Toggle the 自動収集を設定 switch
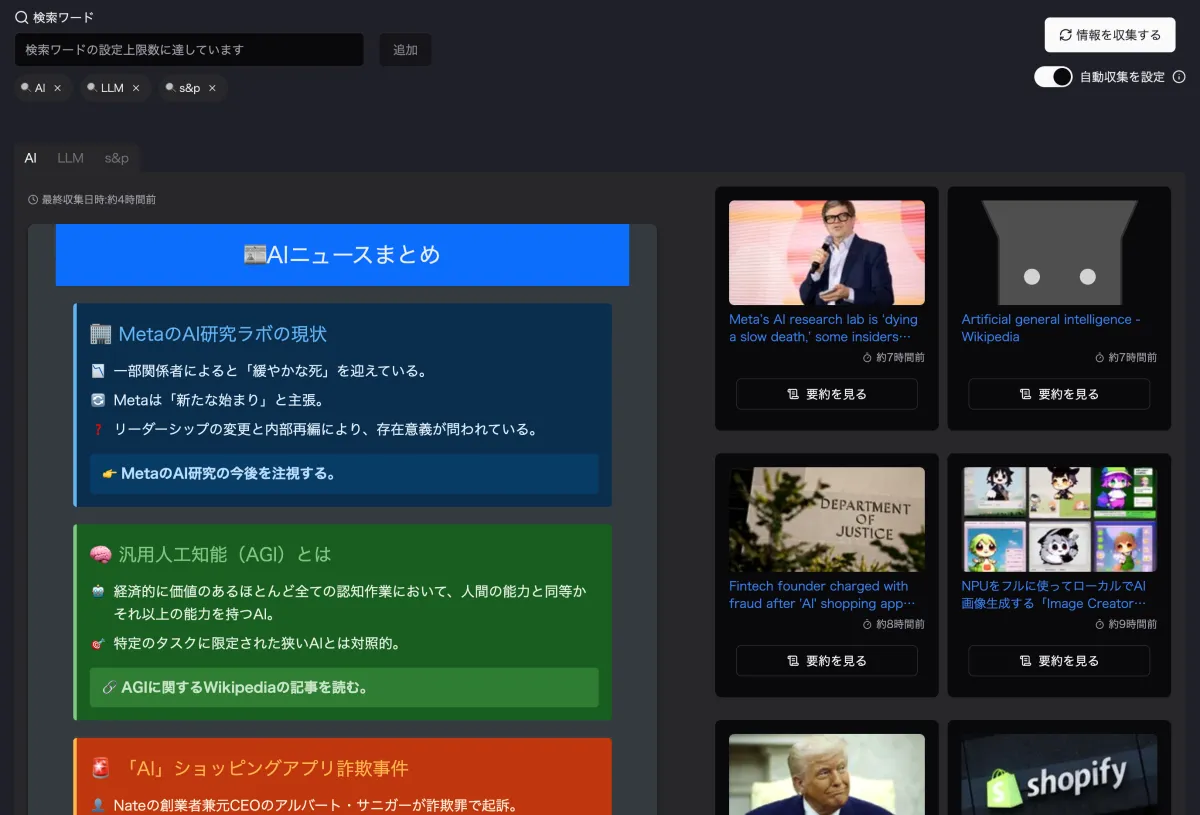1200x815 pixels. click(1053, 77)
